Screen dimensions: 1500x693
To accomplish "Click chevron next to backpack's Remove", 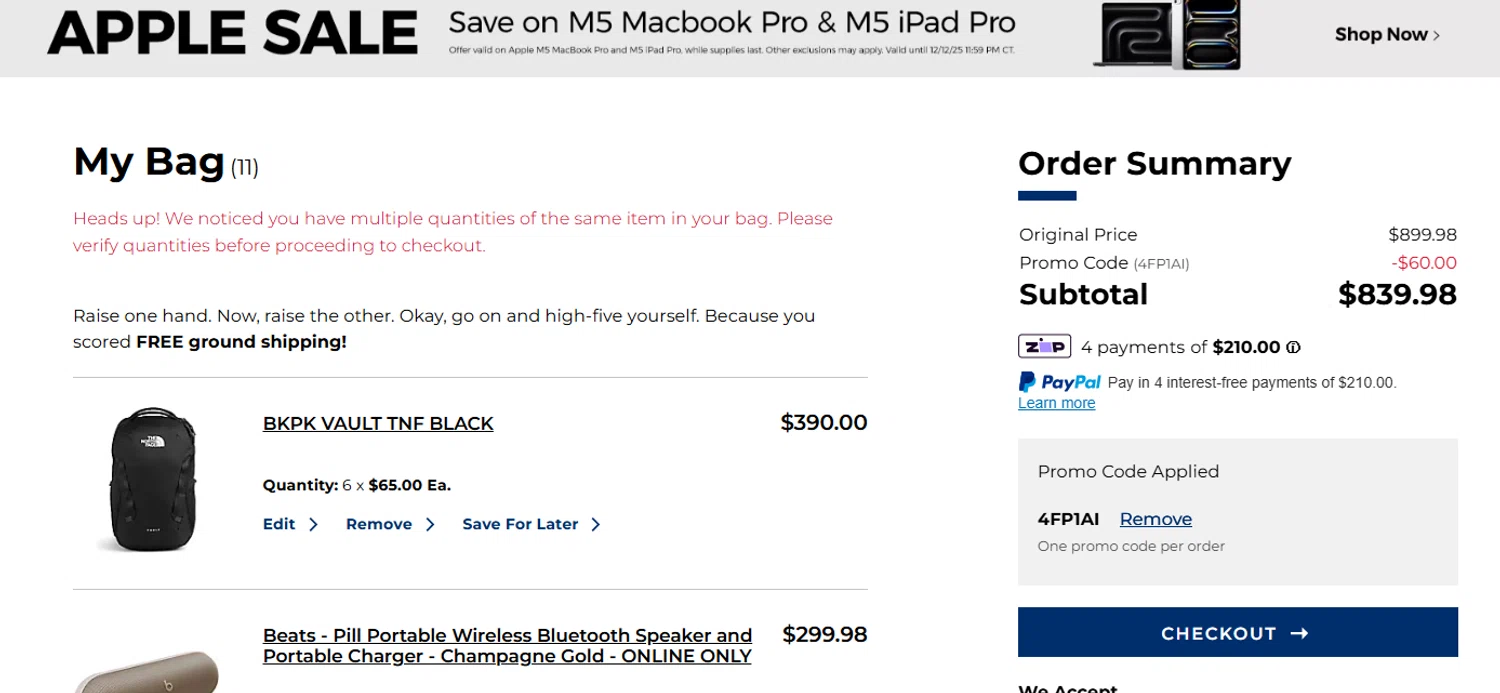I will (x=430, y=524).
